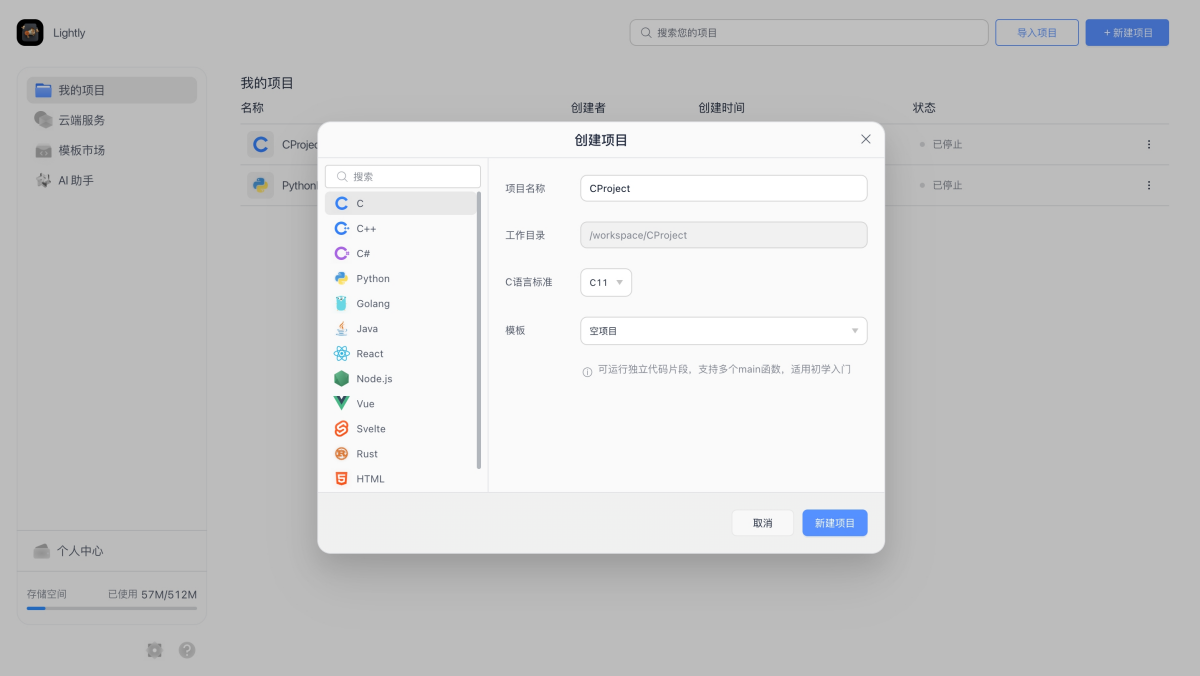Image resolution: width=1200 pixels, height=676 pixels.
Task: Focus the 项目名称 CProject input
Action: 724,188
